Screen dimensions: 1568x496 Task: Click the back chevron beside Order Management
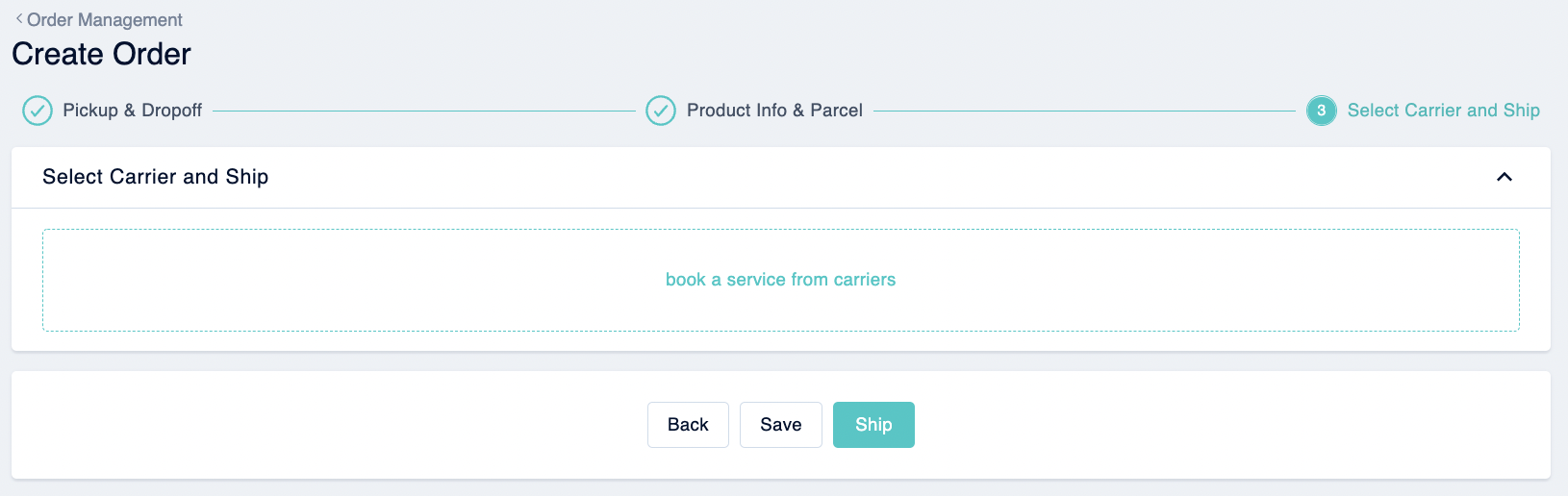(x=19, y=18)
